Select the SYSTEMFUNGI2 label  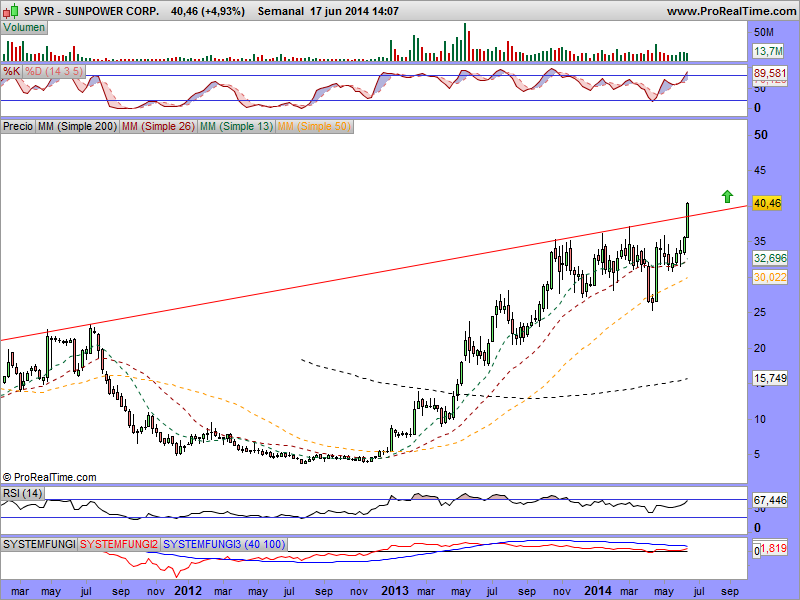[119, 544]
